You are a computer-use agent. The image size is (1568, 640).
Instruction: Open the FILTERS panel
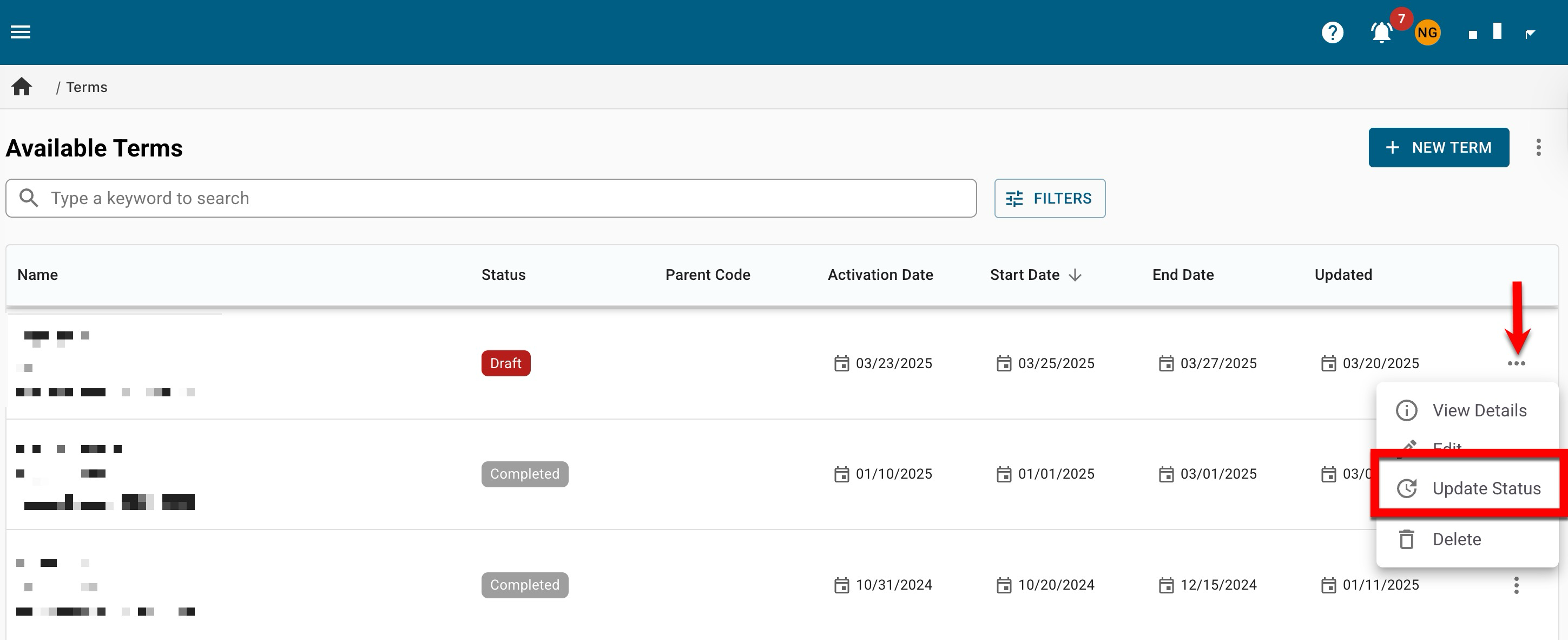1050,199
